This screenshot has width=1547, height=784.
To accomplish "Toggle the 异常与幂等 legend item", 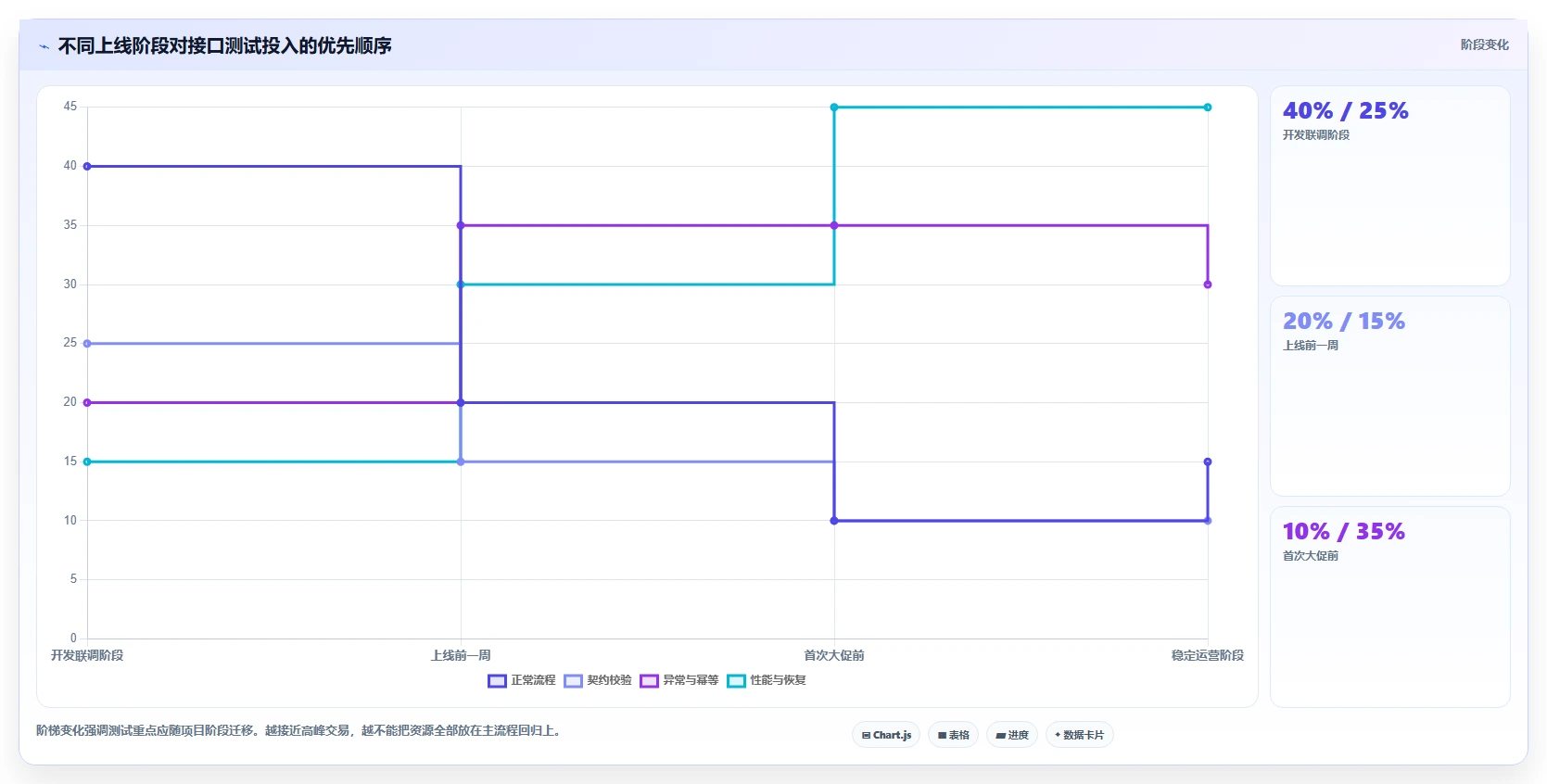I will click(679, 680).
